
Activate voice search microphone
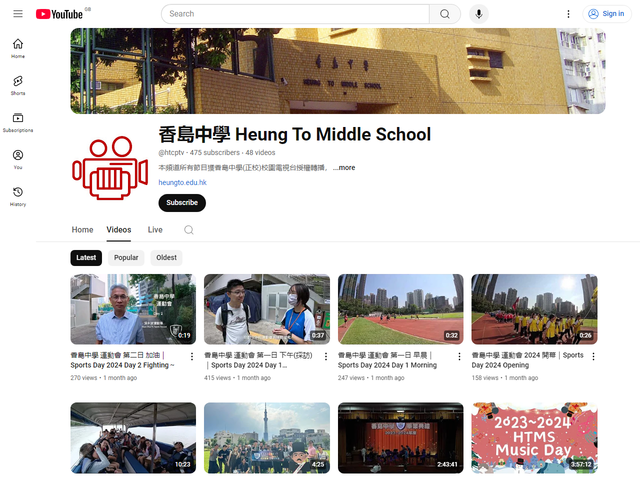pos(479,14)
